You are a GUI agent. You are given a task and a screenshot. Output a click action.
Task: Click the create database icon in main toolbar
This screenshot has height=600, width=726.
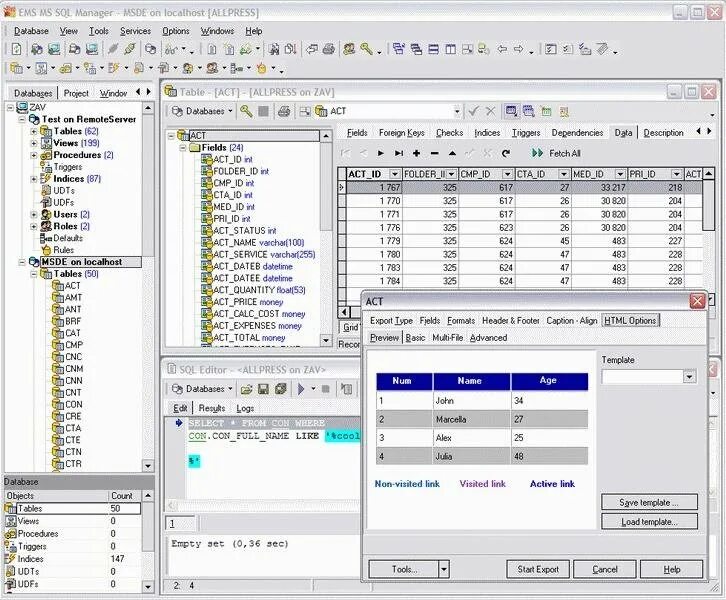(x=36, y=49)
